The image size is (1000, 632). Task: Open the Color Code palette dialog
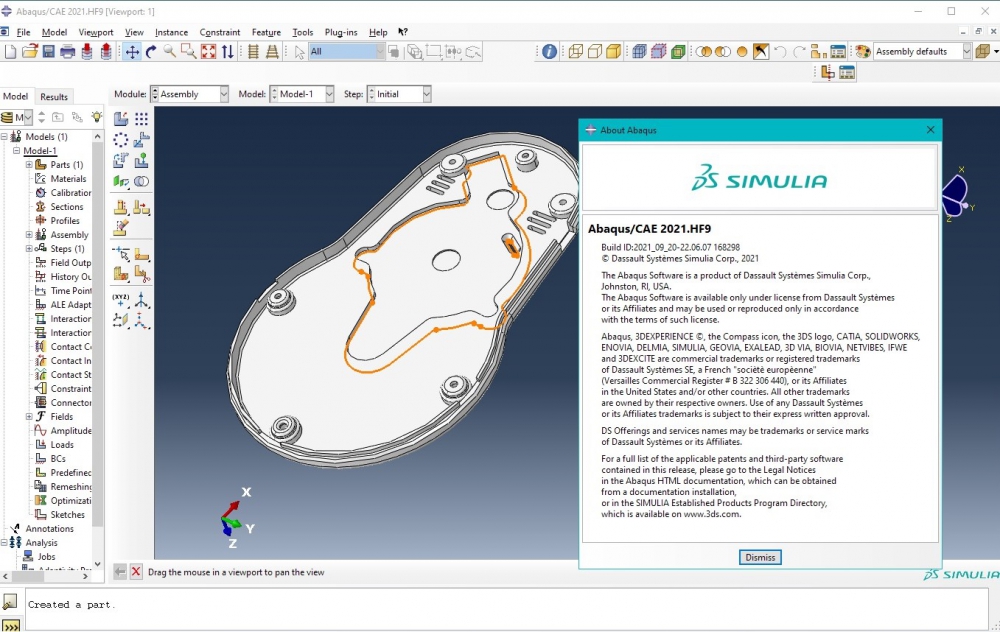pos(864,51)
